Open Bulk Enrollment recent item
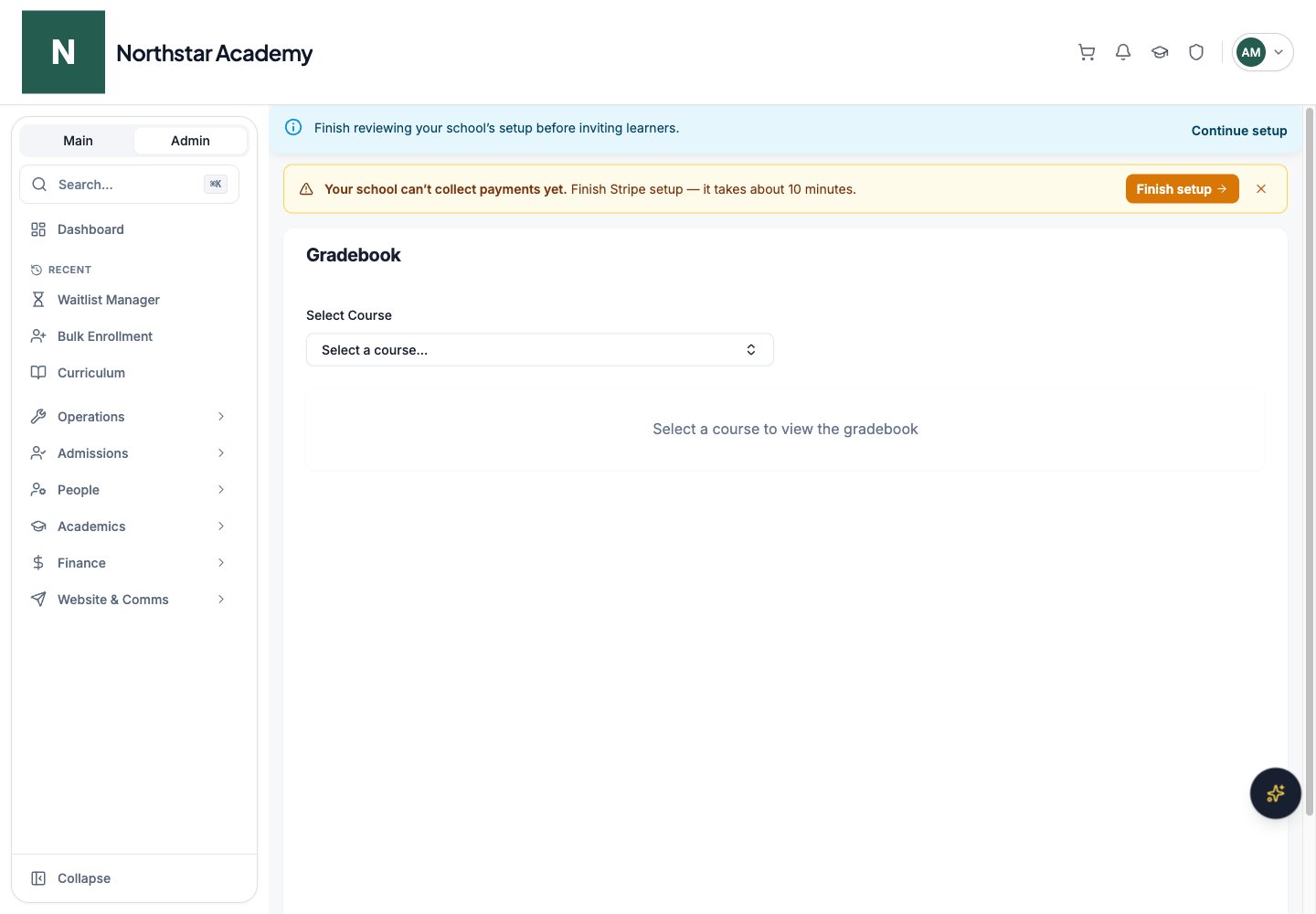 [129, 336]
